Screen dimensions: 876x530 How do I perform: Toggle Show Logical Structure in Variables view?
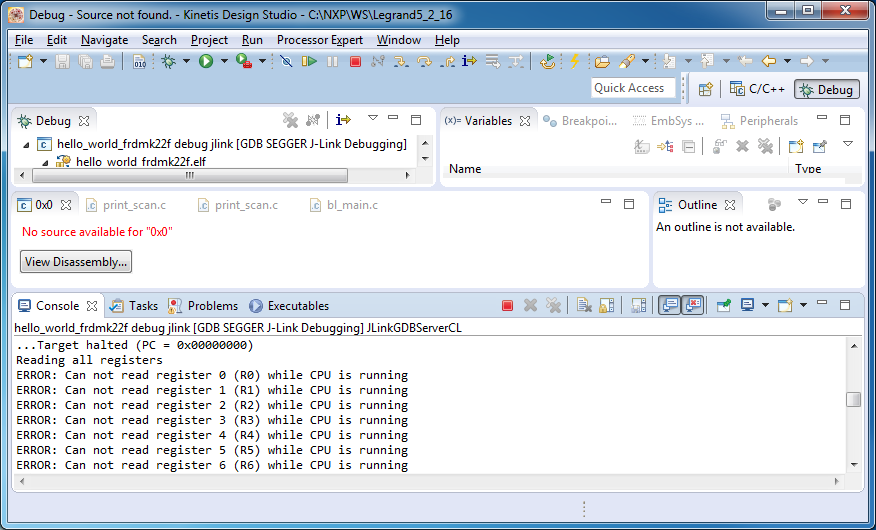coord(665,146)
